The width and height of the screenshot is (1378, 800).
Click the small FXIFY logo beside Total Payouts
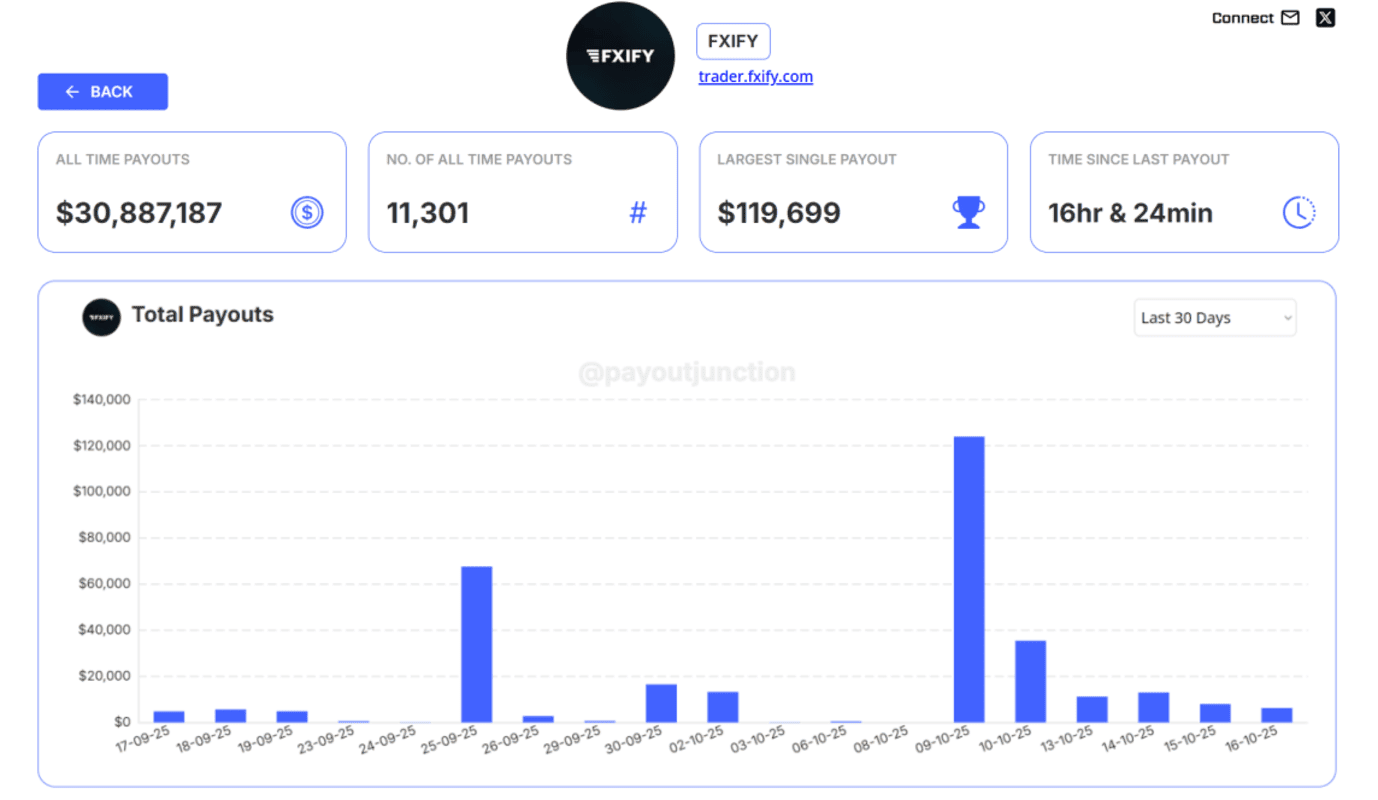[x=101, y=317]
